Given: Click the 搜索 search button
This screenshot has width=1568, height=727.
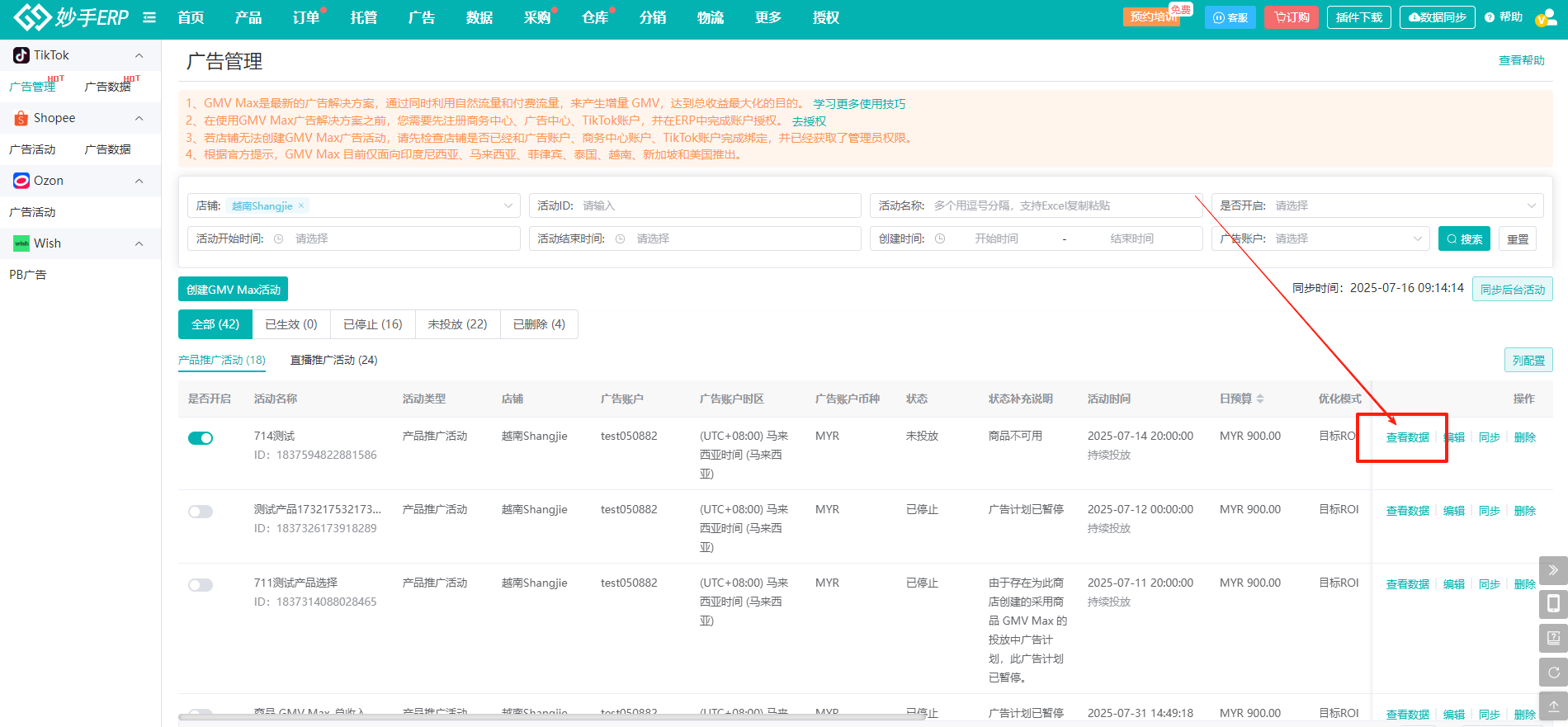Looking at the screenshot, I should tap(1464, 238).
